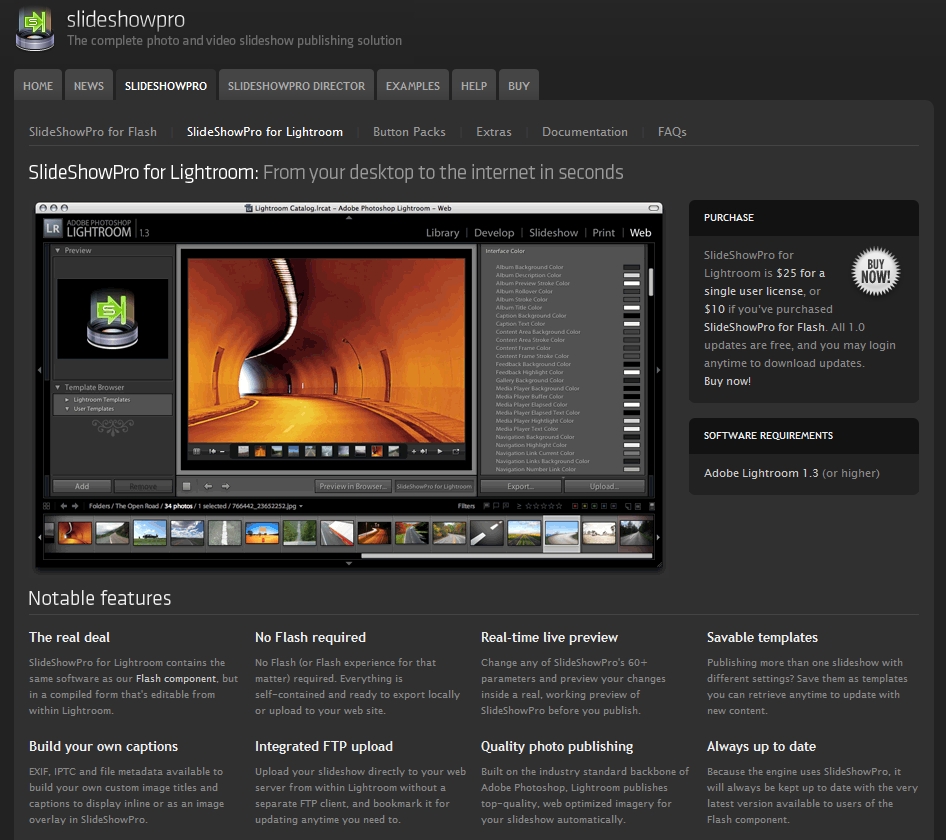This screenshot has height=840, width=946.
Task: Click the pill button at the title bar's right end
Action: (653, 208)
